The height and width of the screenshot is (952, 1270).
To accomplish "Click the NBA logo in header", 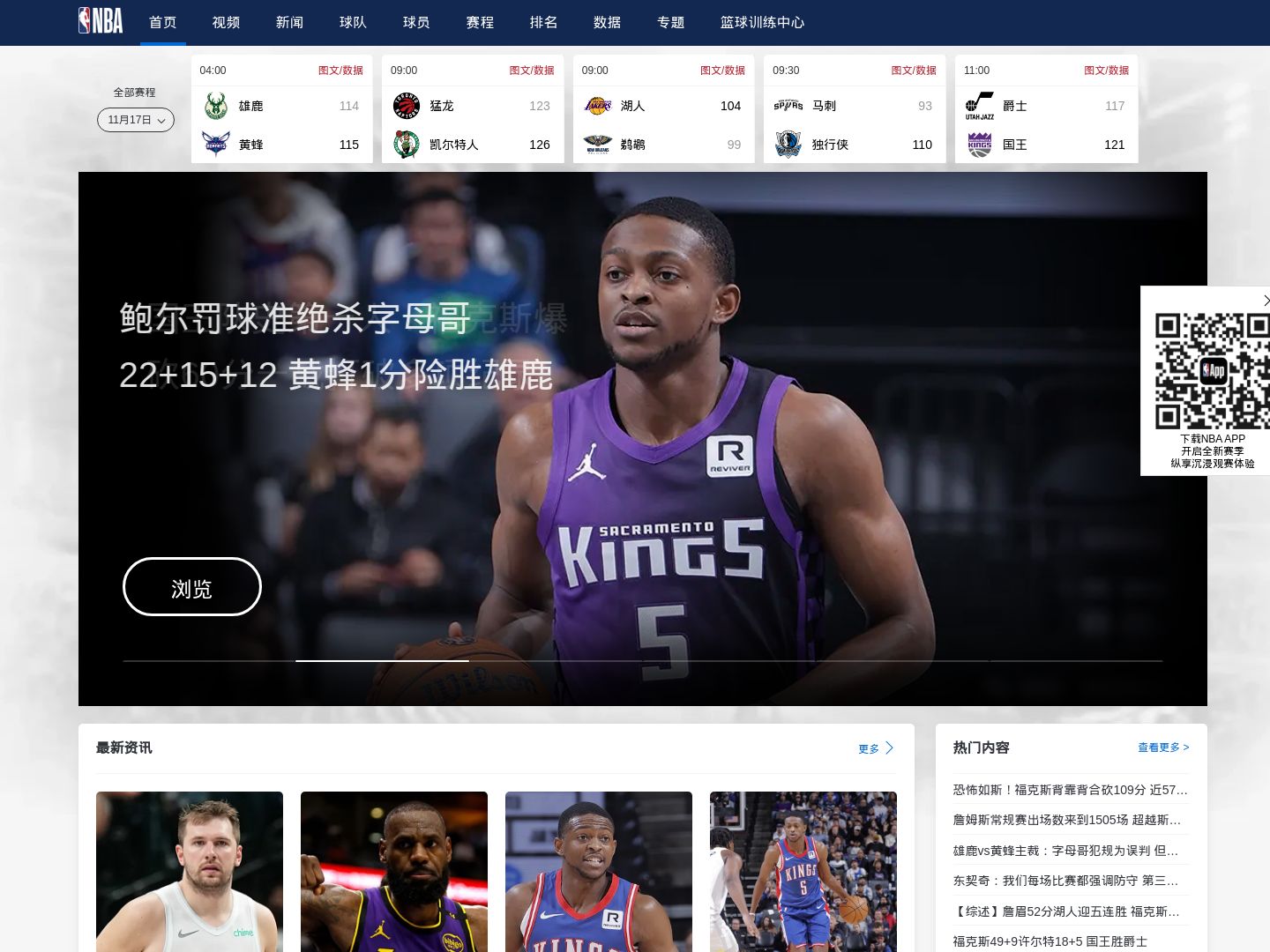I will coord(101,20).
